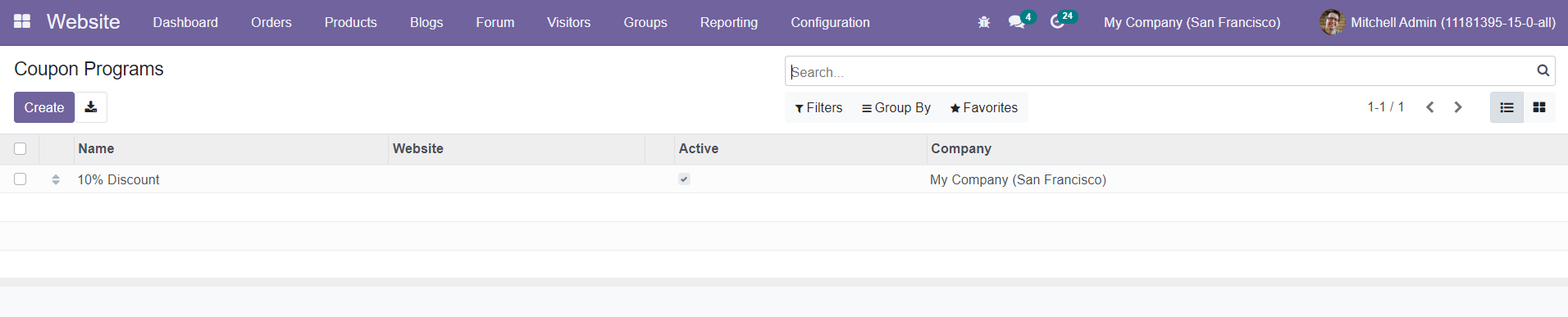Grab the drag handle of 10% Discount row
This screenshot has width=1568, height=317.
(56, 179)
